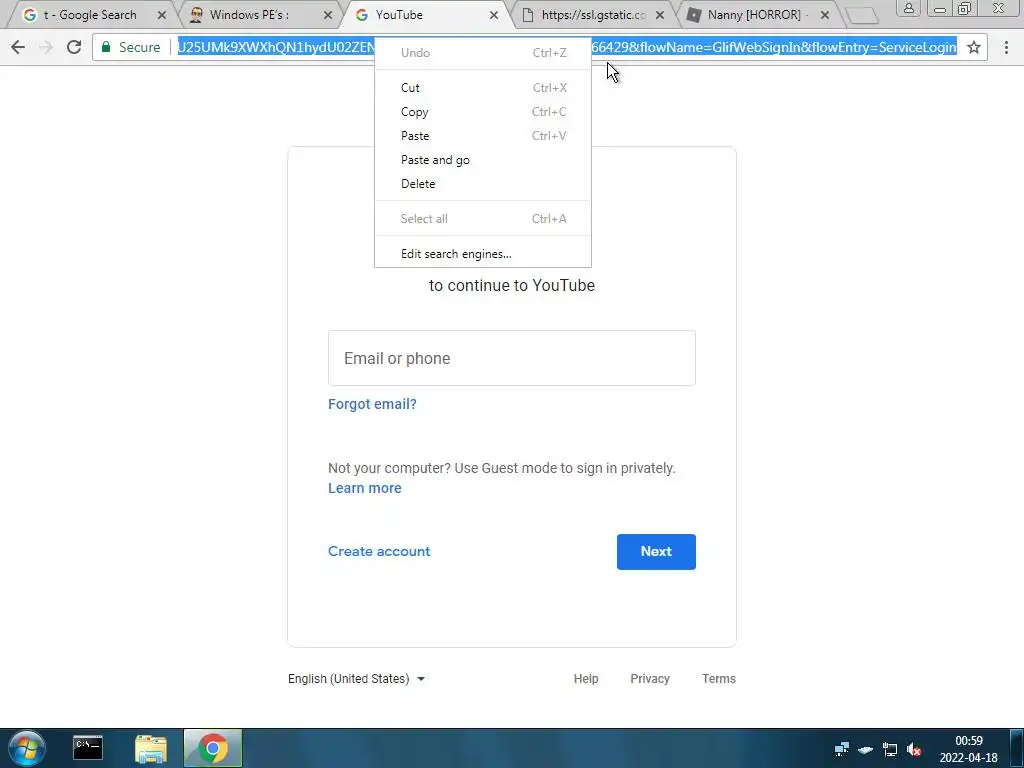Switch to the Windows PE's tab
The image size is (1024, 768).
[249, 15]
